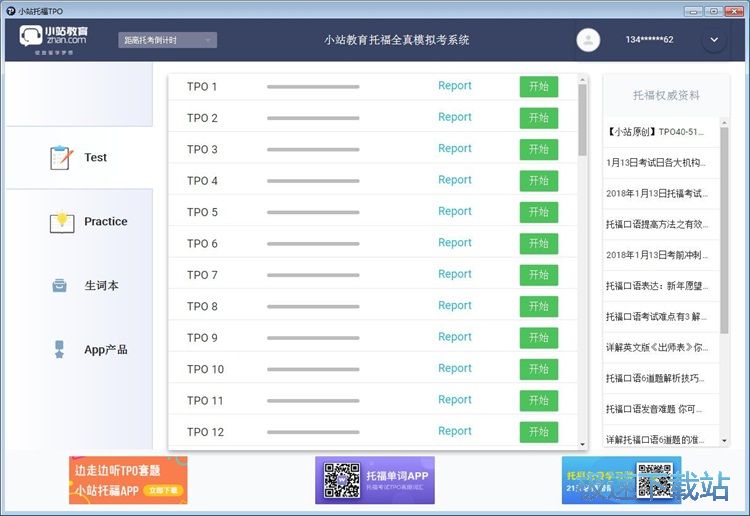Click the TPO list scrollbar thumb
This screenshot has width=750, height=516.
[582, 120]
